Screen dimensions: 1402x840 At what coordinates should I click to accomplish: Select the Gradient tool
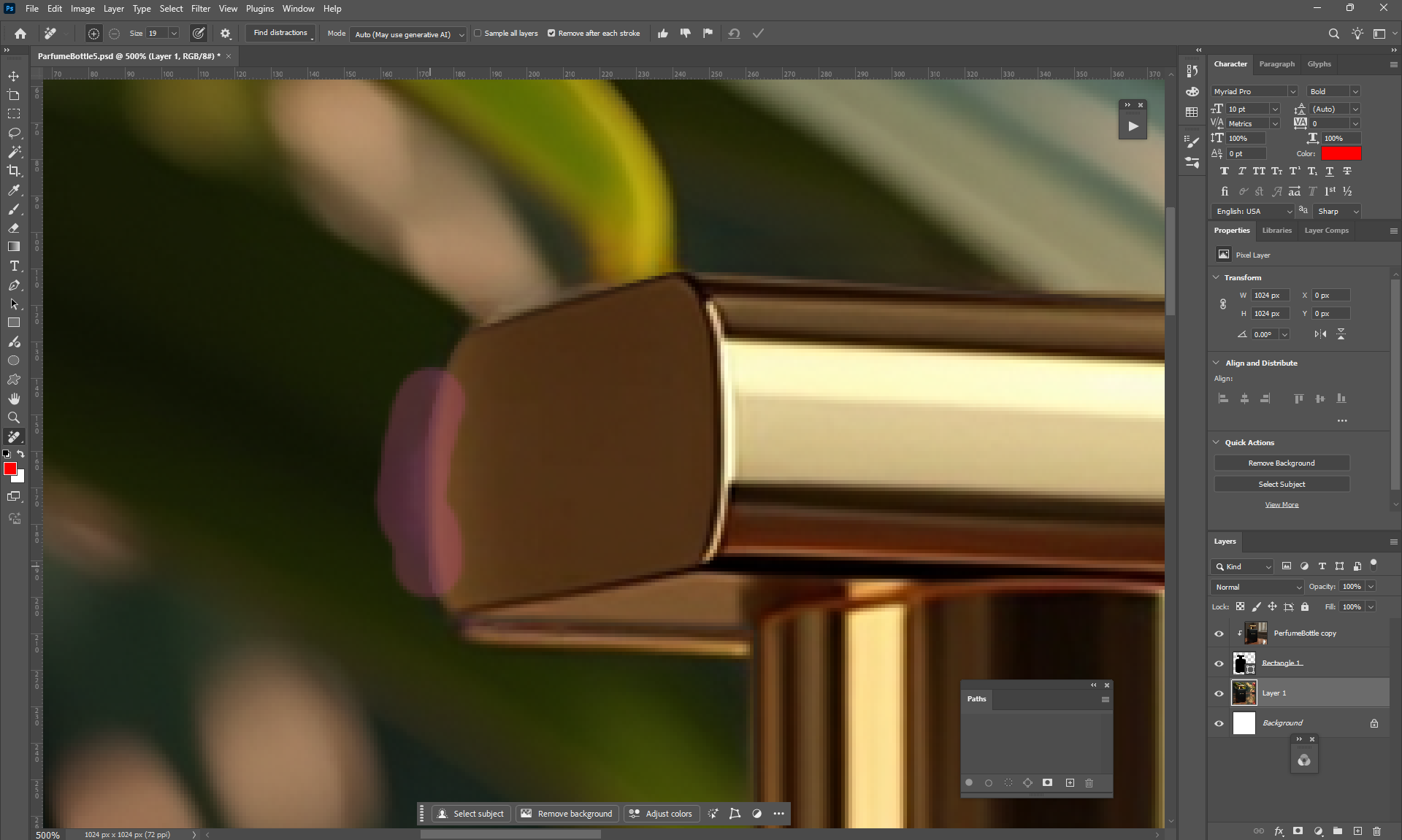[x=14, y=247]
